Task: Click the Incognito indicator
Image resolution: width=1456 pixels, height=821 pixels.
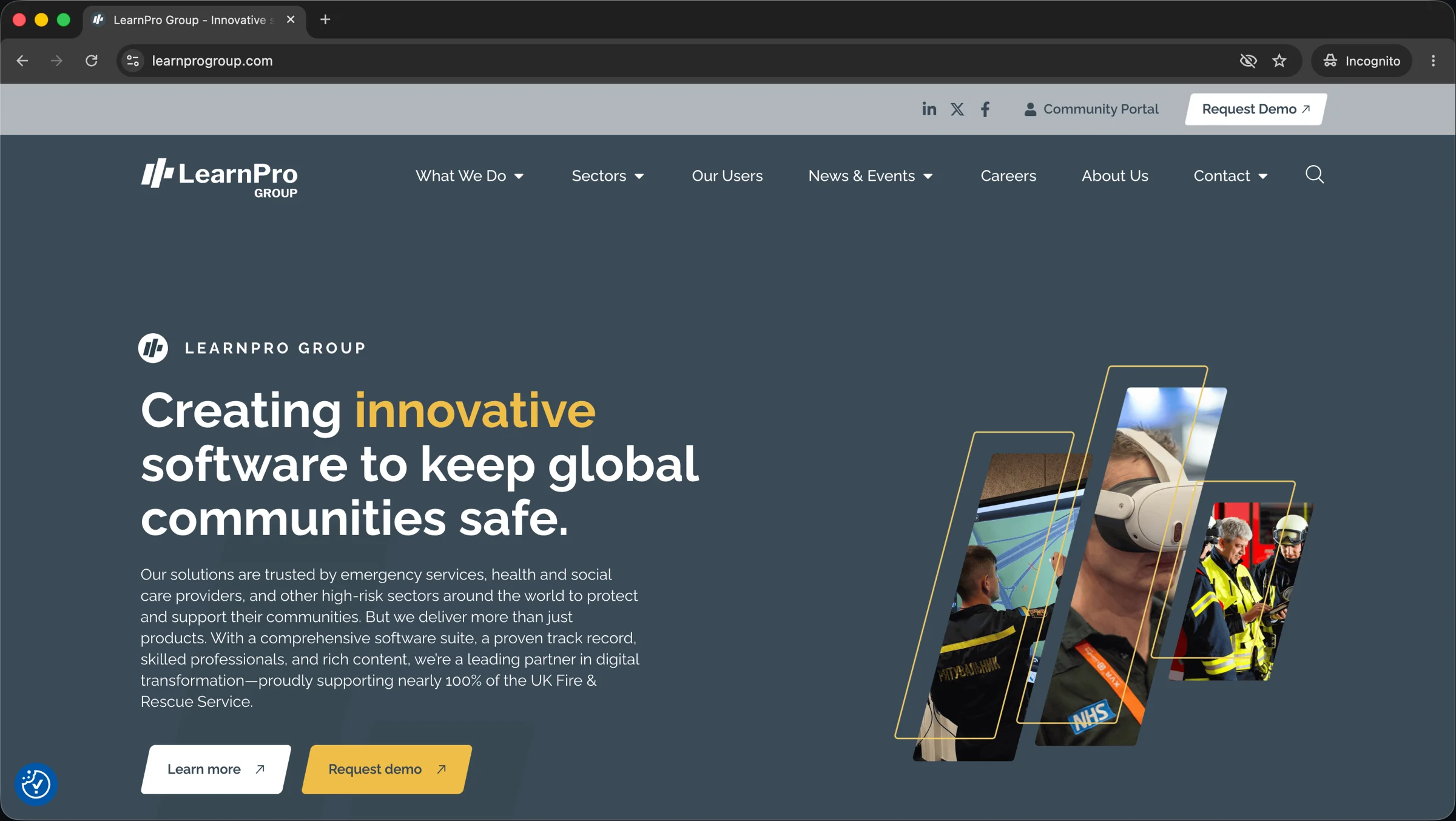Action: pos(1362,61)
